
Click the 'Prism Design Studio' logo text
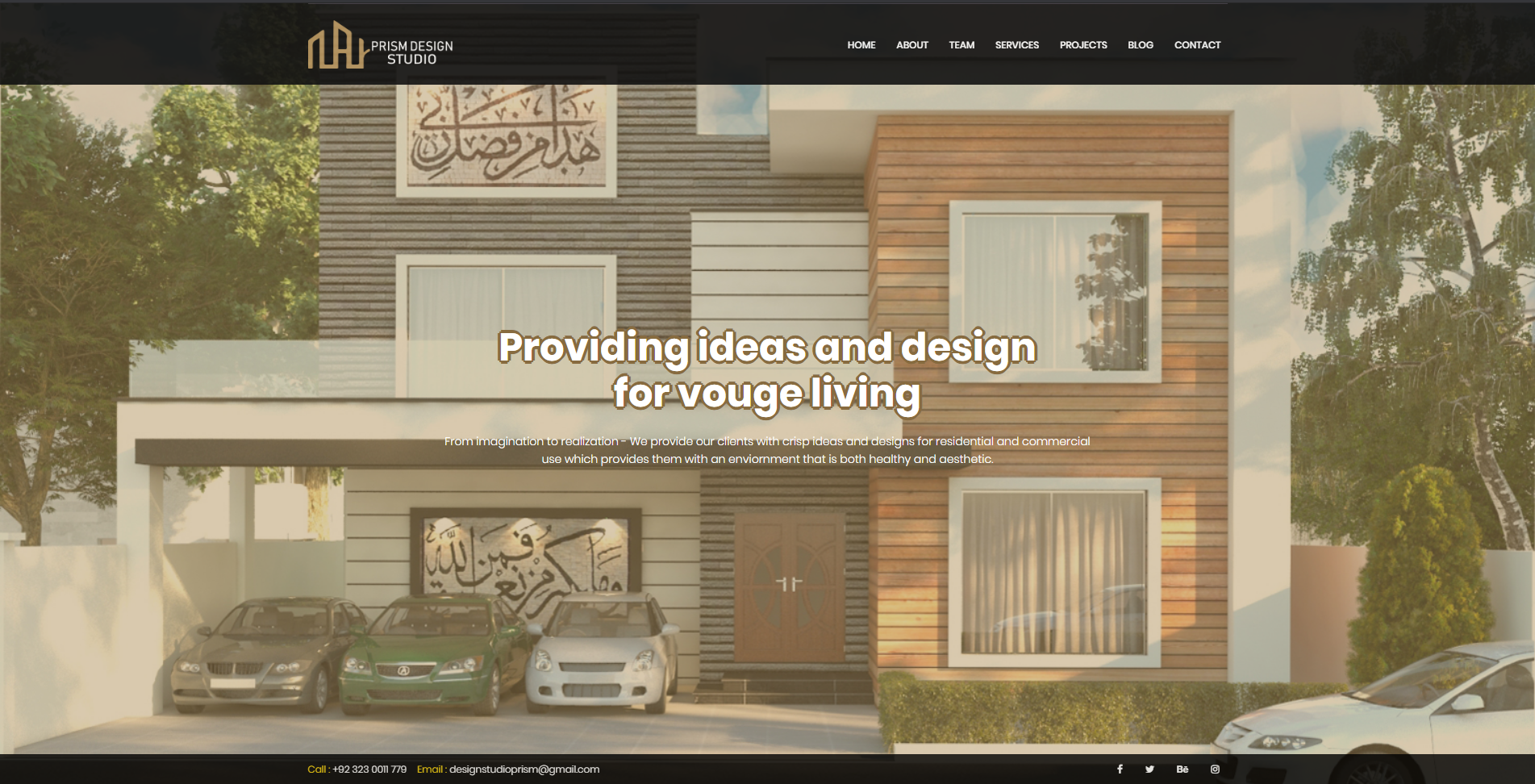(x=411, y=52)
